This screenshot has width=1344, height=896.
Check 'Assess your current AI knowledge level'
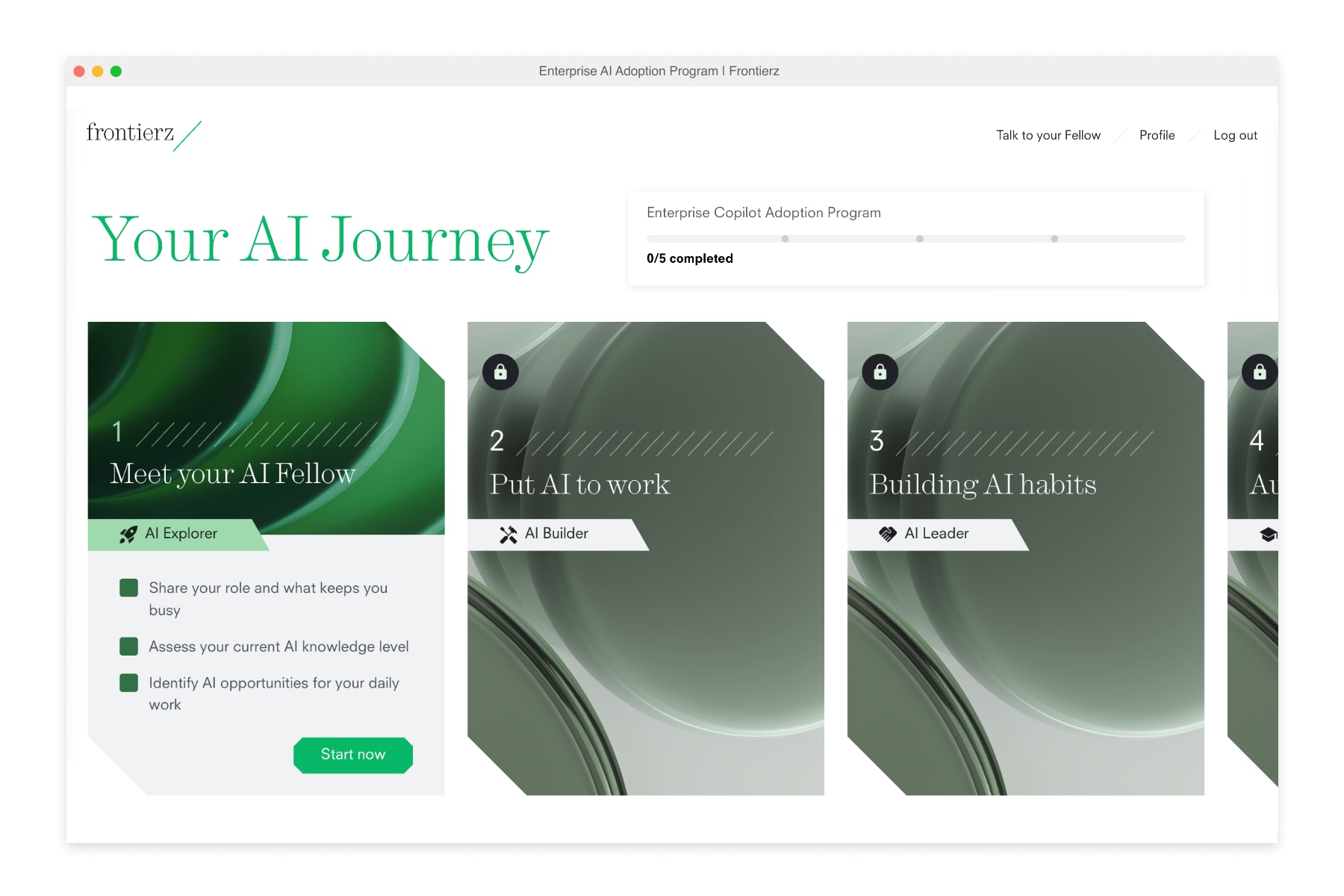129,646
